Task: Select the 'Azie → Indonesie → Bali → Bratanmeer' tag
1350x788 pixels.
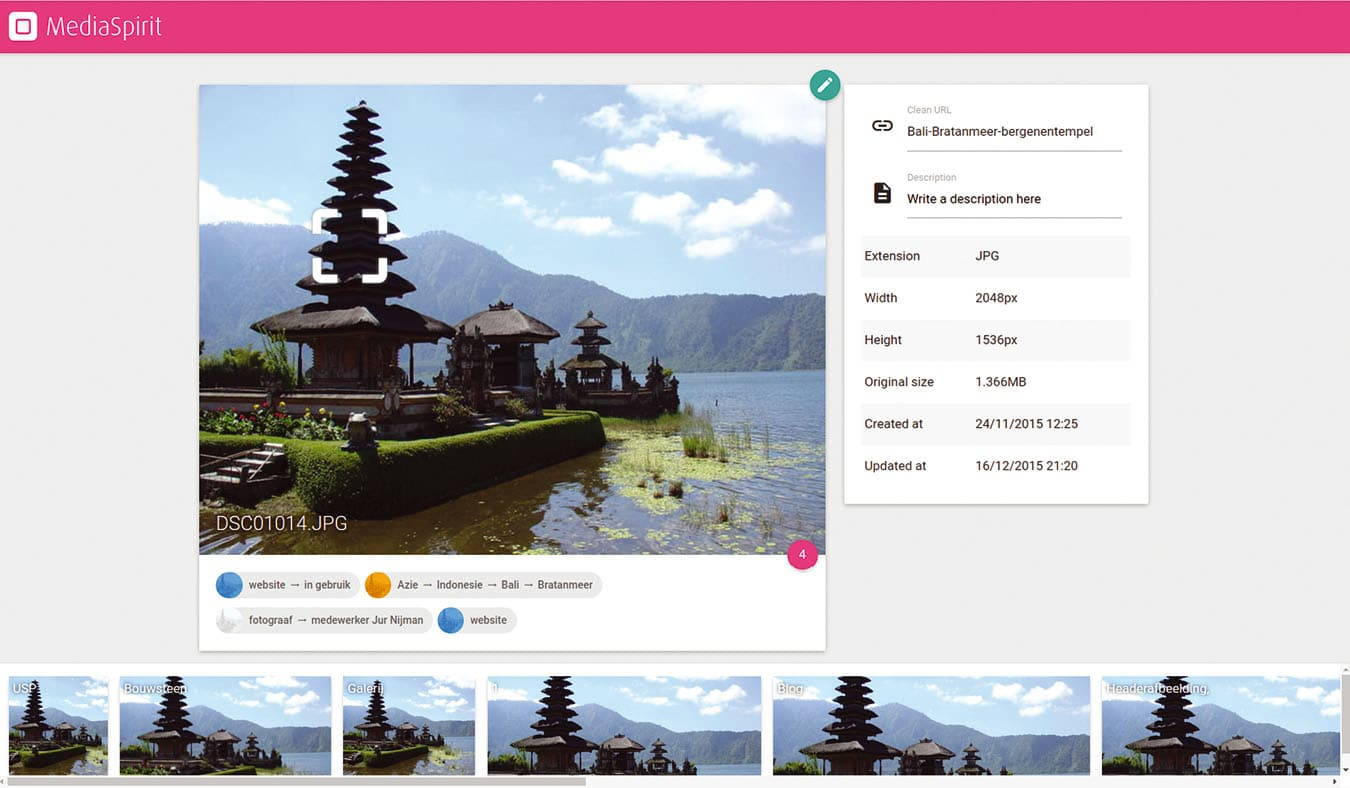Action: pyautogui.click(x=483, y=585)
